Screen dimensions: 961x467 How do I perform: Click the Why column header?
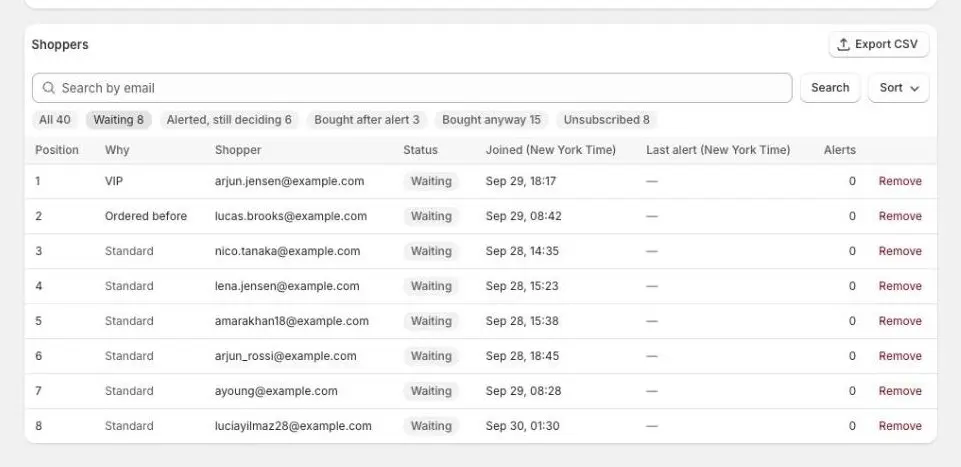point(117,150)
